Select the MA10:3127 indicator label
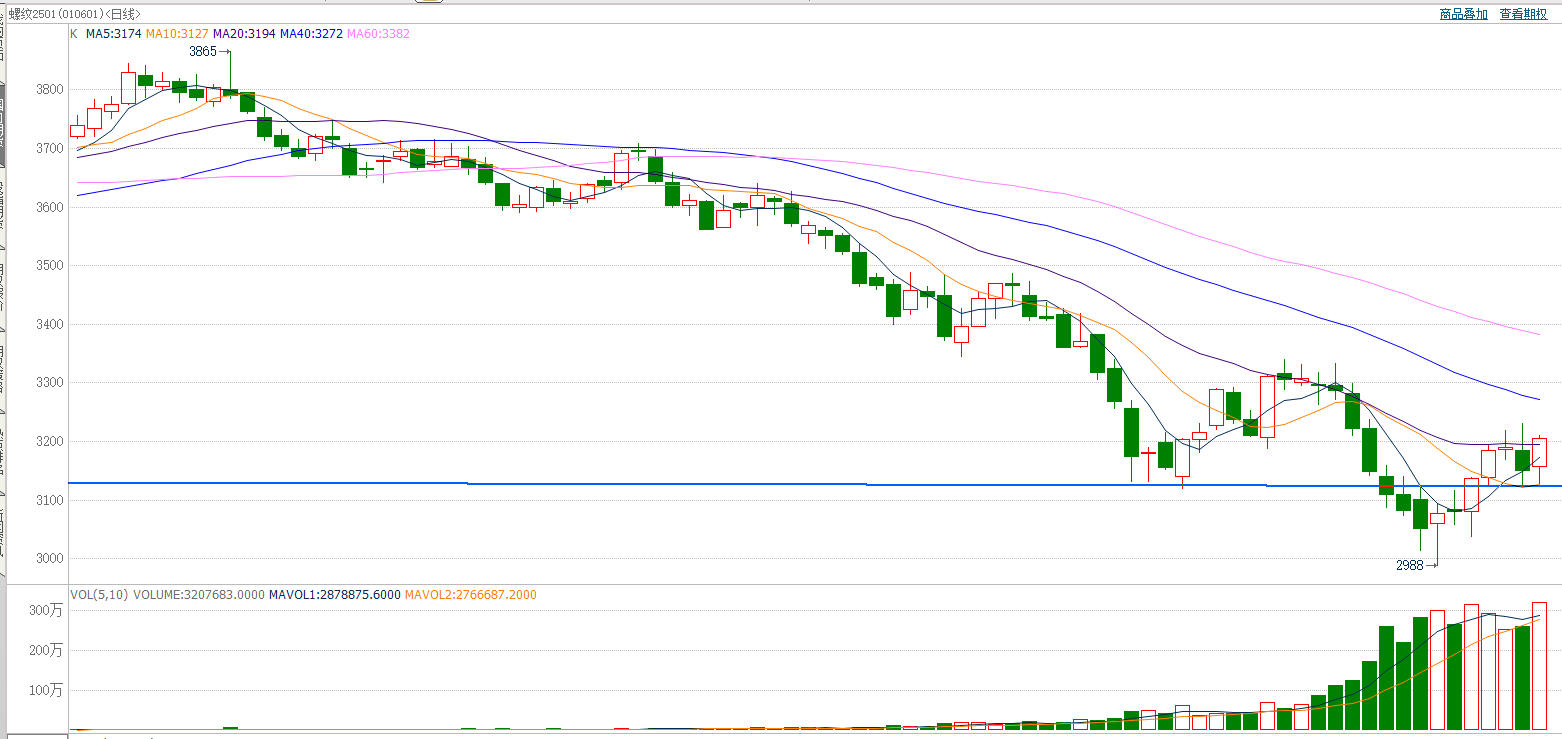 coord(177,34)
